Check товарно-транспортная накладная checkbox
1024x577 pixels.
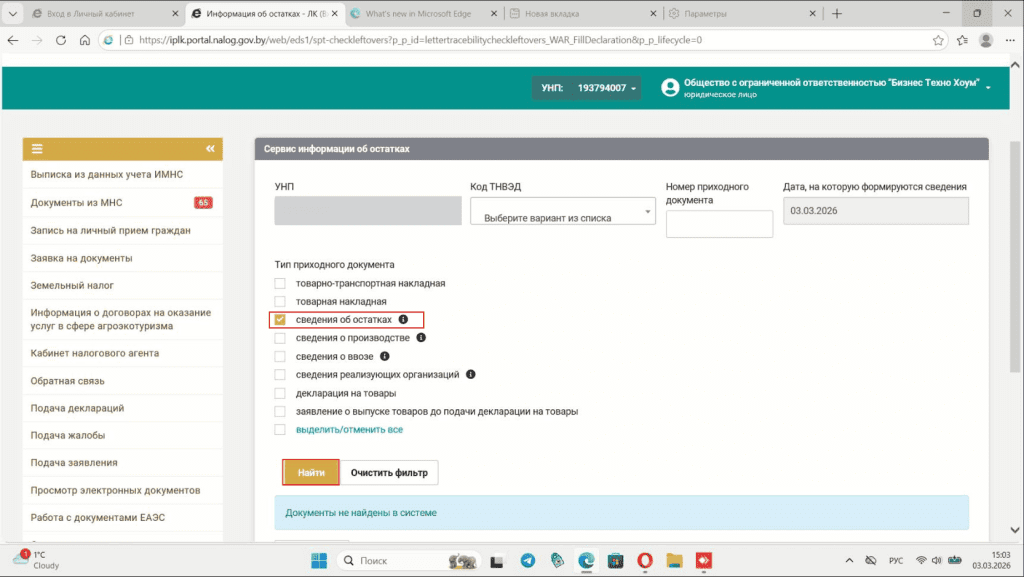280,283
